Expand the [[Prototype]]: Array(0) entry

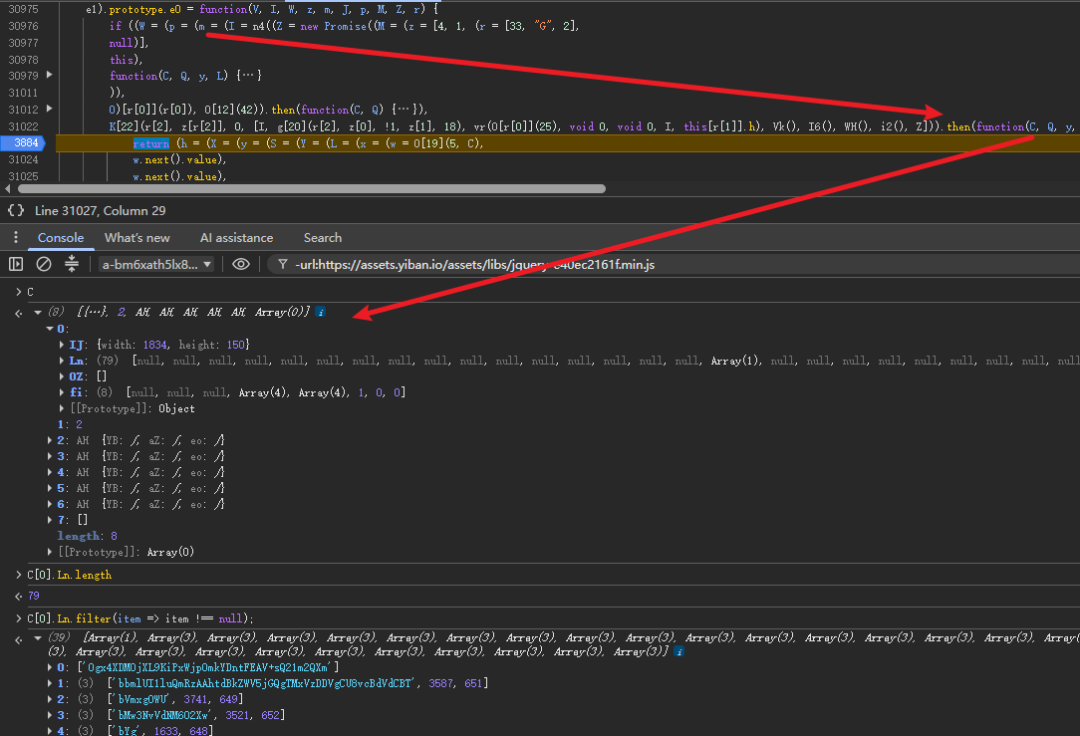tap(50, 552)
